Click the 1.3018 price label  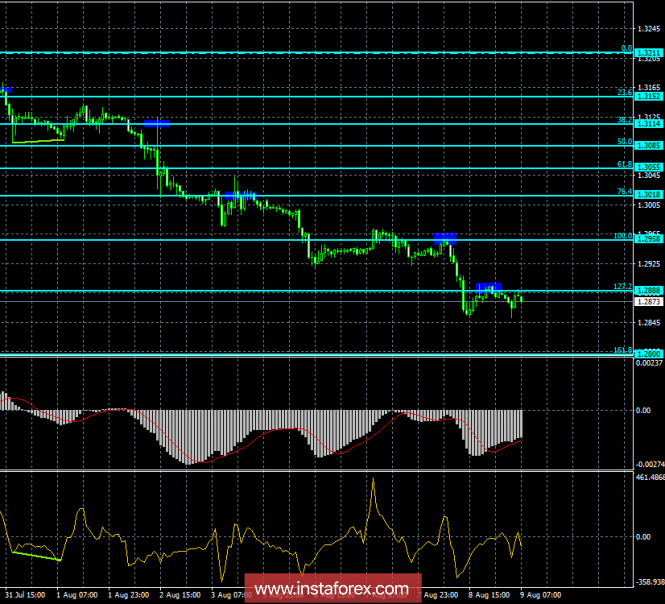[648, 195]
